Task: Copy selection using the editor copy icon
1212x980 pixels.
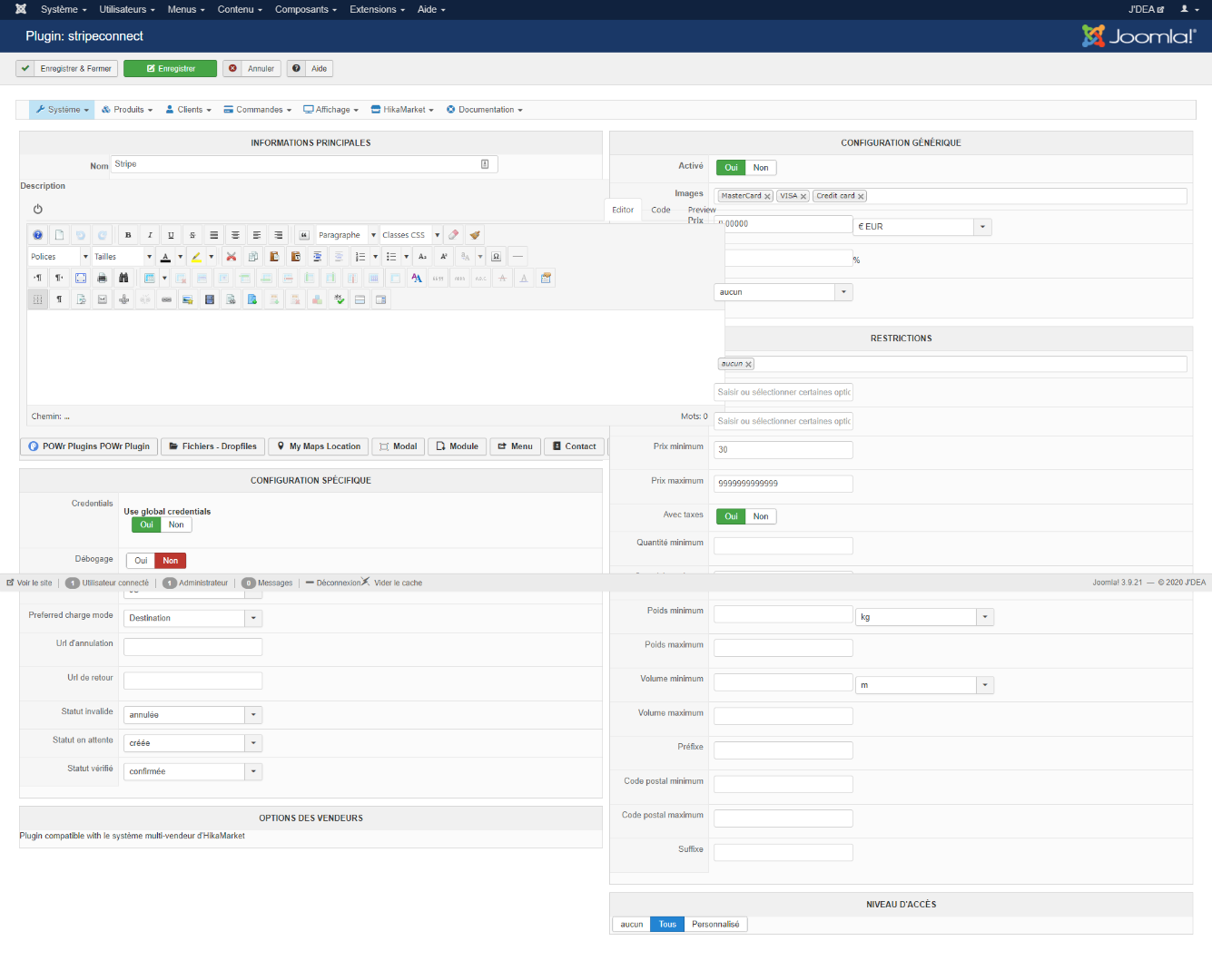Action: tap(253, 257)
